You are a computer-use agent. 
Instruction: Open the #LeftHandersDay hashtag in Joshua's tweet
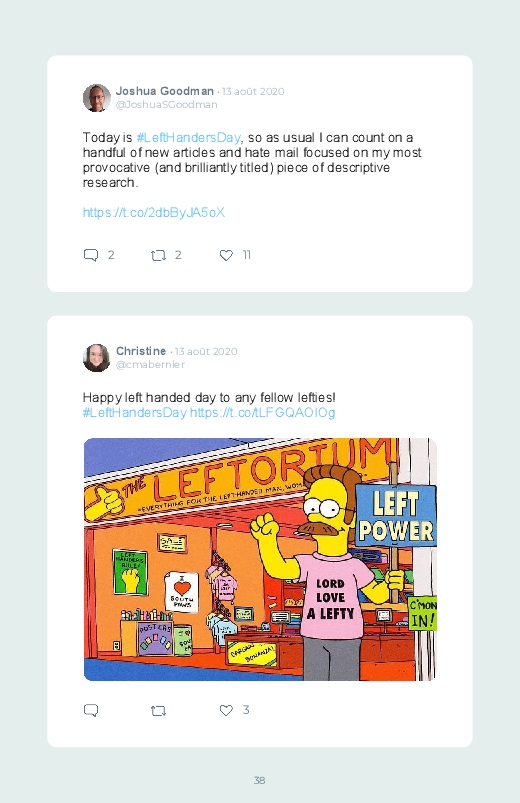pos(189,138)
